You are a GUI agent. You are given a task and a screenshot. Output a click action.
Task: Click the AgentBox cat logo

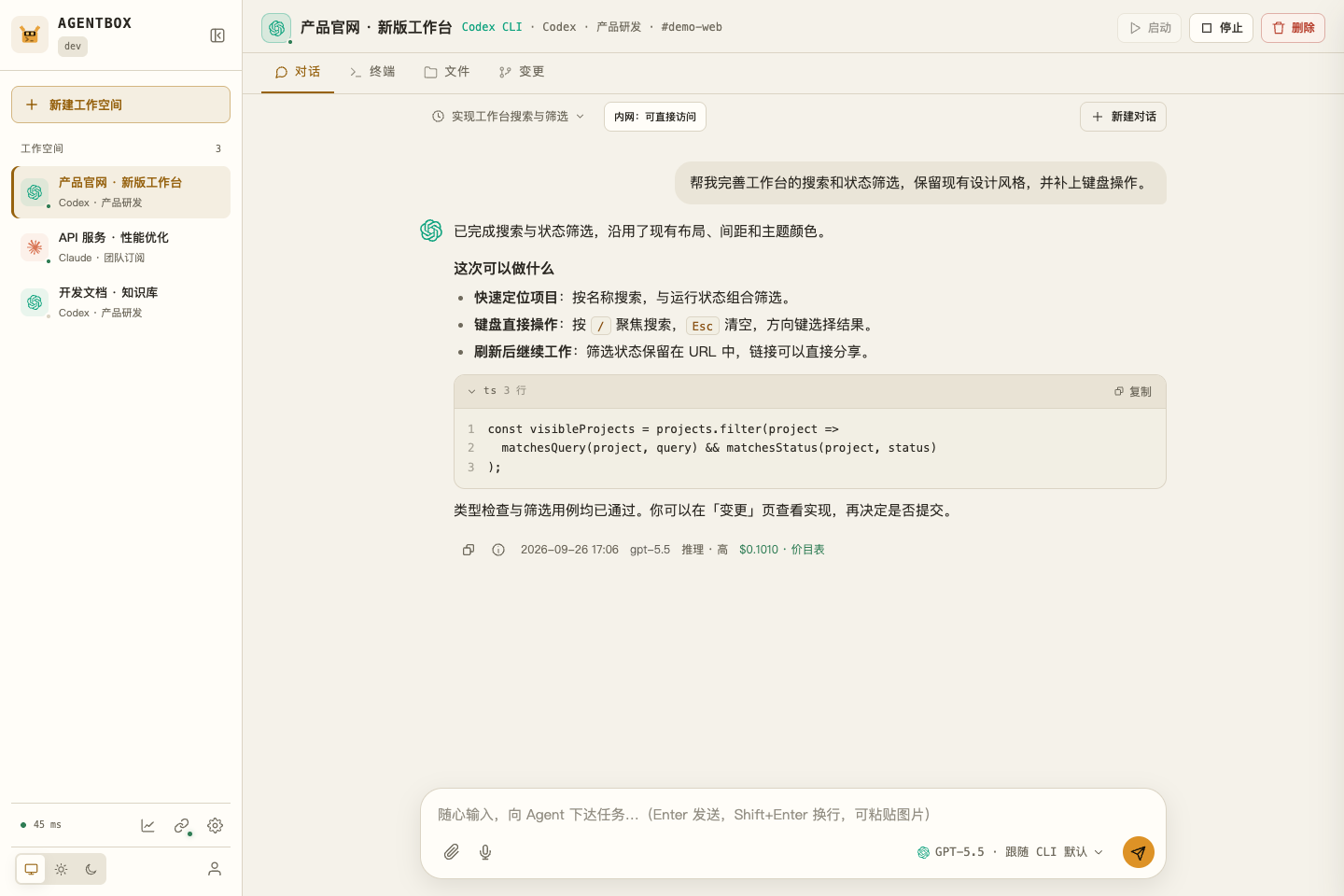click(30, 35)
